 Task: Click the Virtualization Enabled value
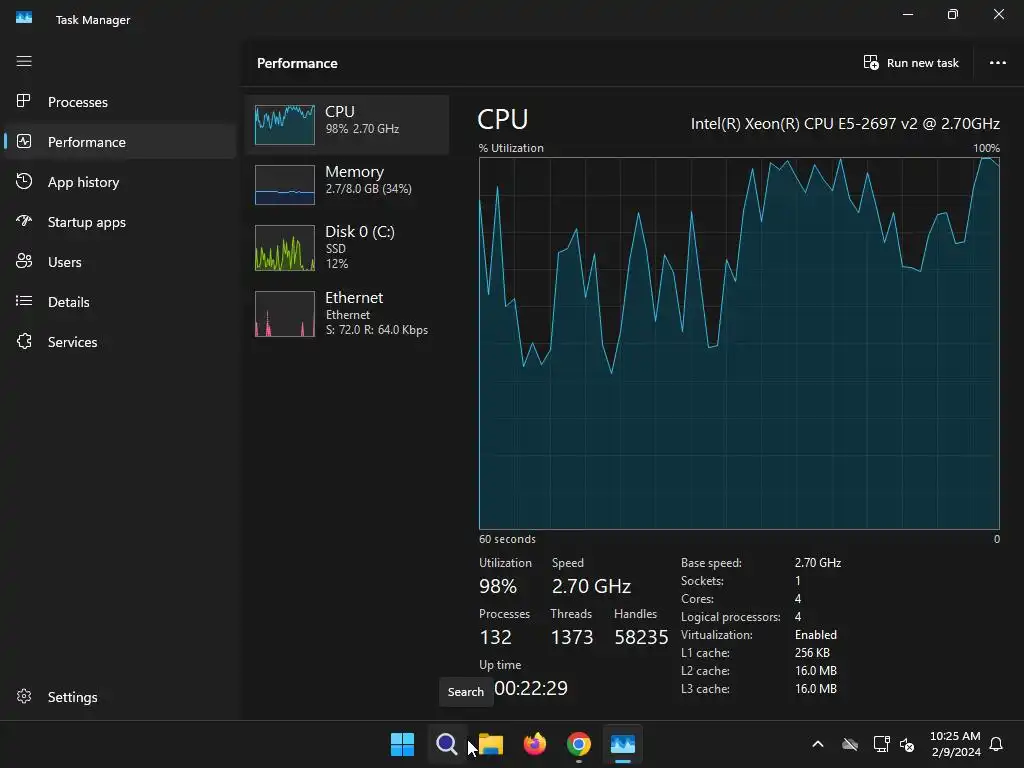(x=816, y=635)
